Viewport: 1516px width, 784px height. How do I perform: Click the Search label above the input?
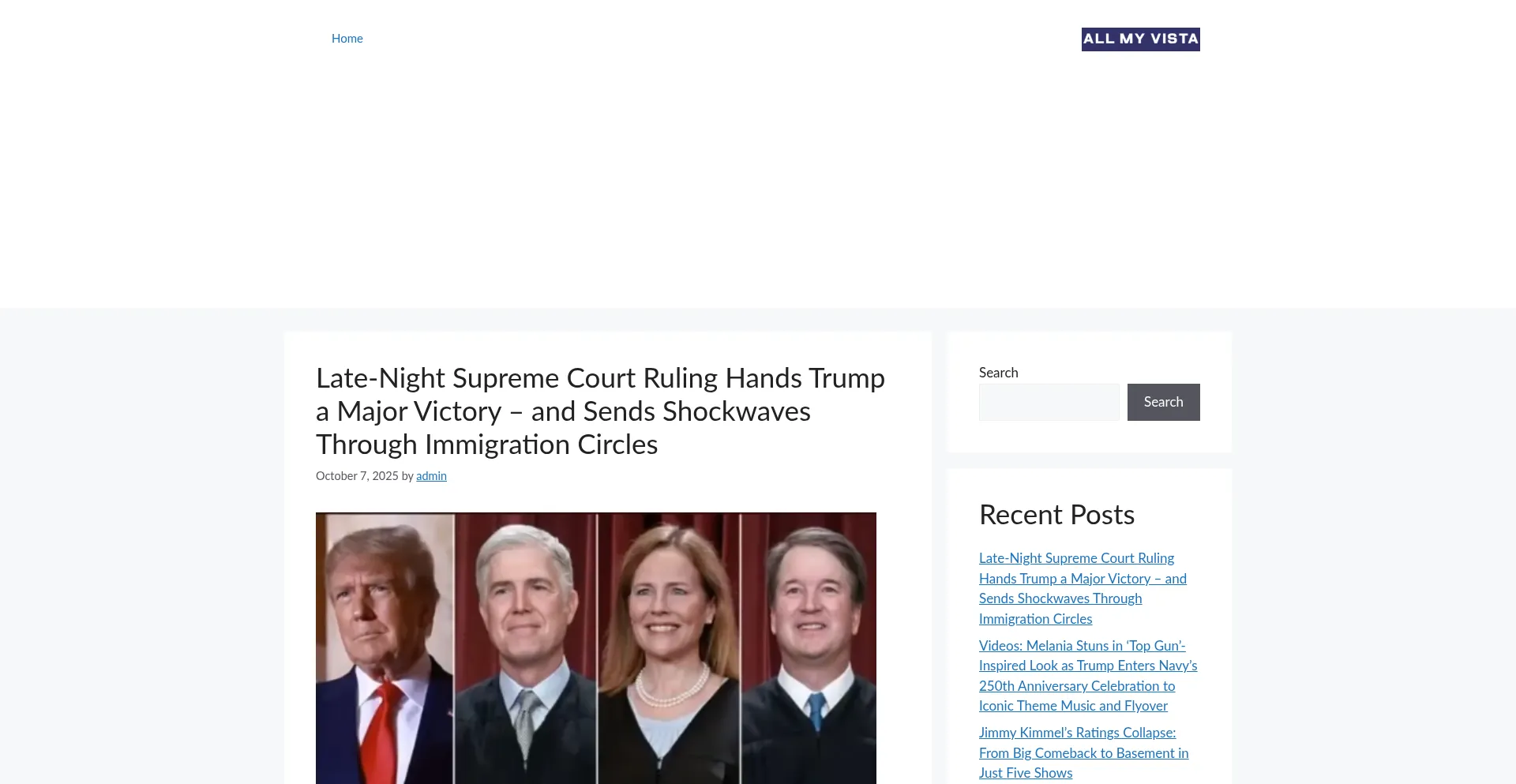(x=998, y=373)
